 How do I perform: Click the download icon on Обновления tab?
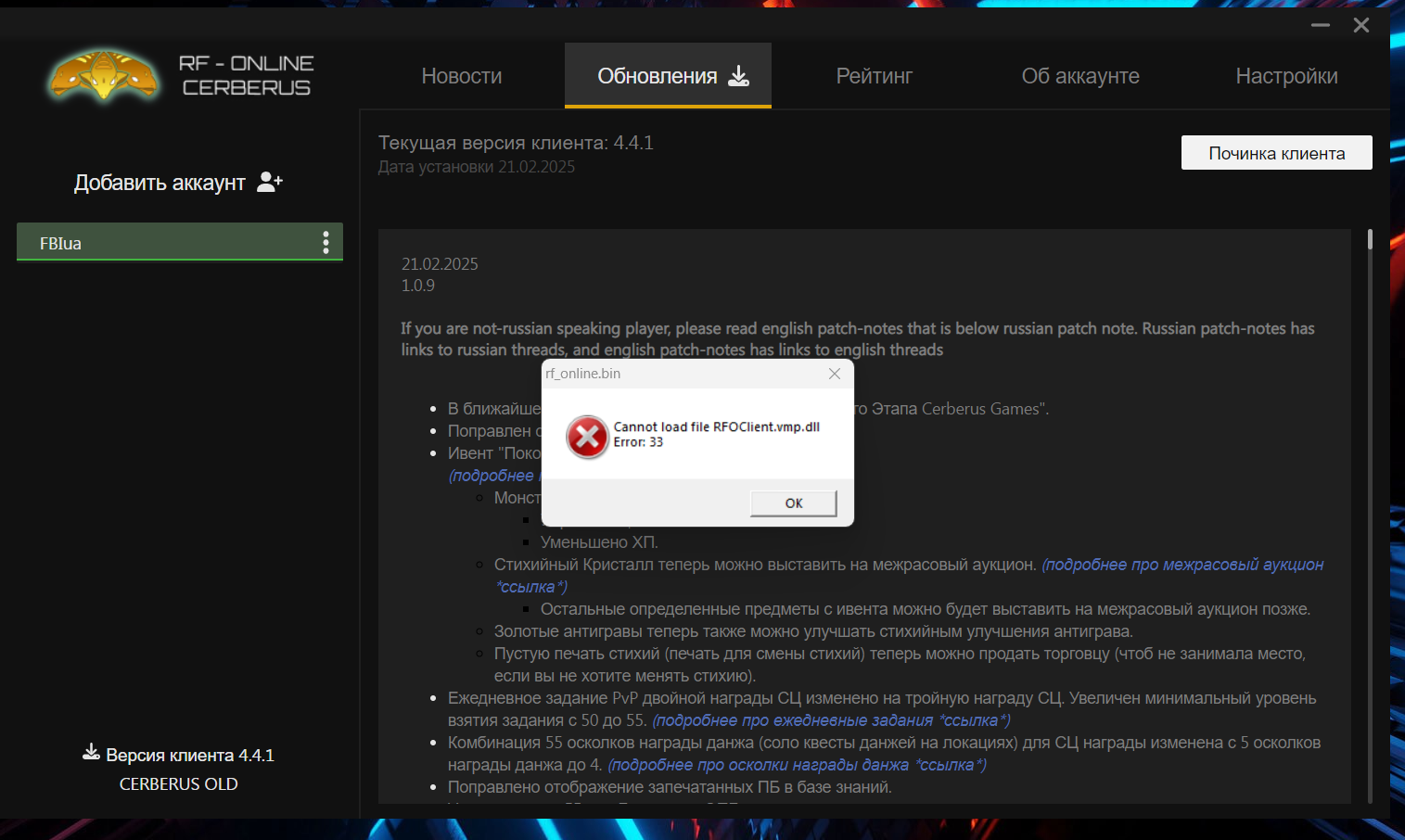point(738,76)
